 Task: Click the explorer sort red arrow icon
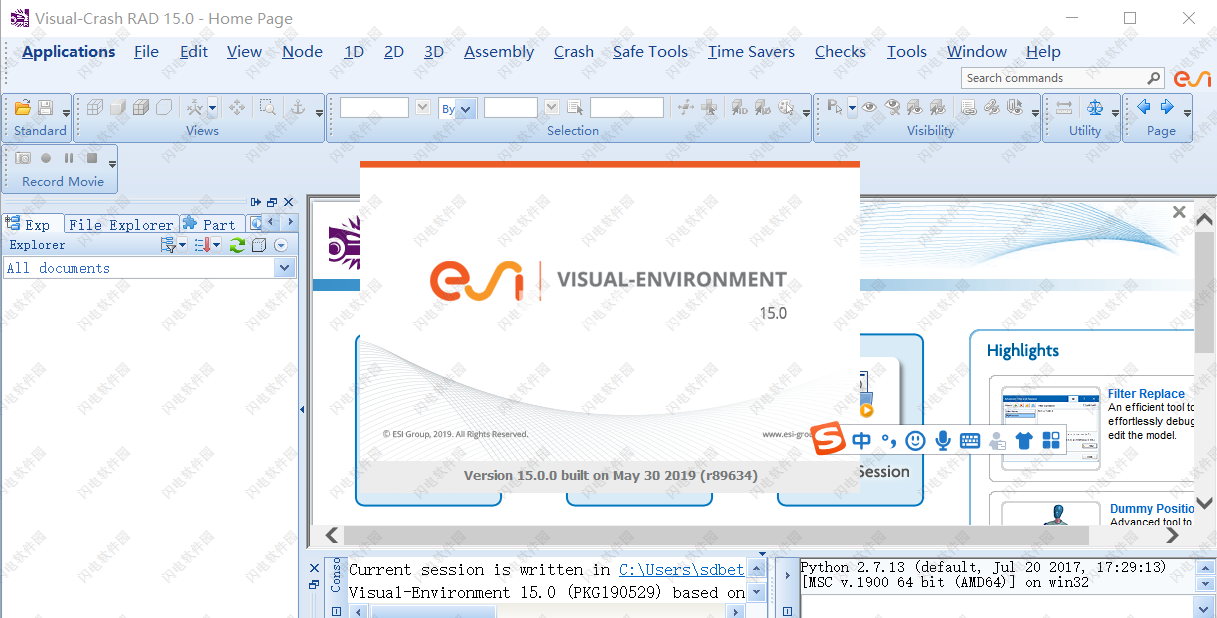[x=202, y=245]
